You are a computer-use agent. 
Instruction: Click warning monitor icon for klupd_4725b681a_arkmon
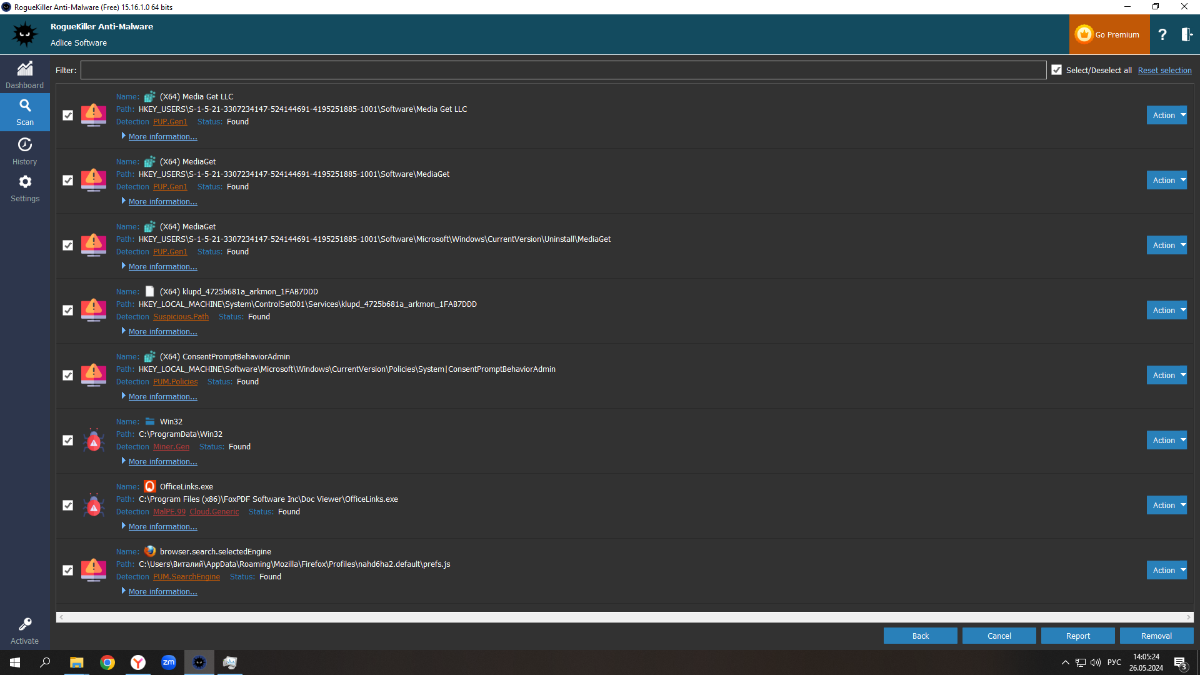[x=93, y=309]
